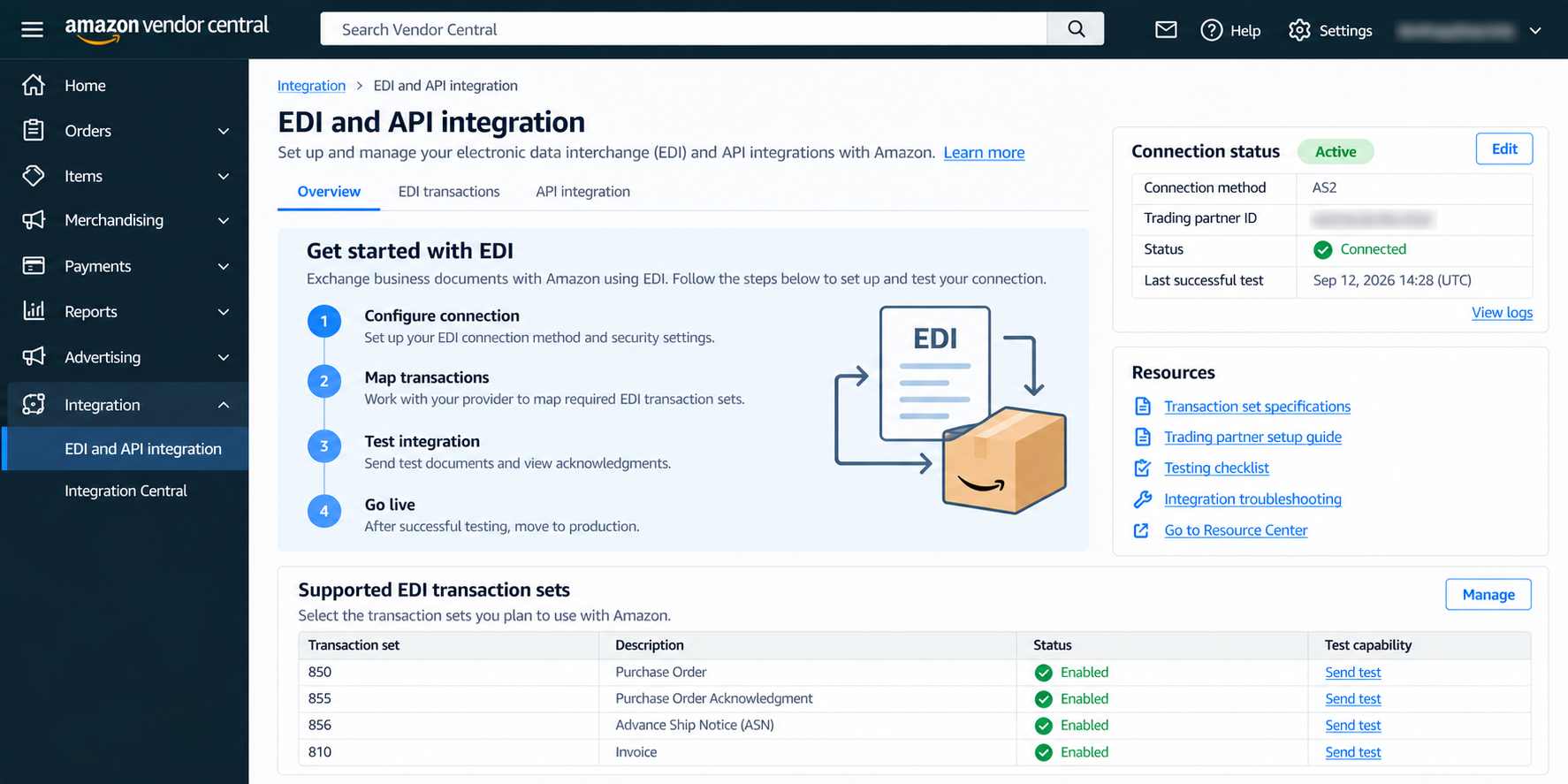1568x784 pixels.
Task: Click the Integration breadcrumb link
Action: click(x=311, y=85)
